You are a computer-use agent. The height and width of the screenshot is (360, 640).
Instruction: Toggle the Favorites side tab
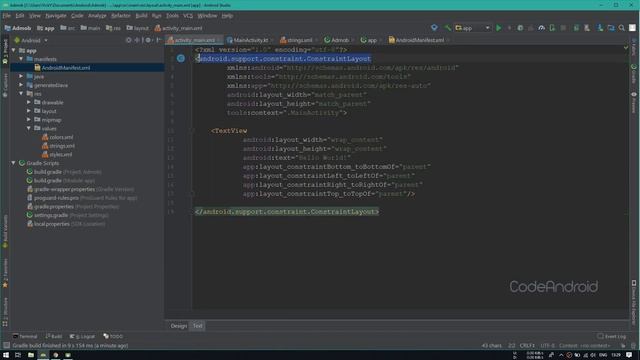5,273
